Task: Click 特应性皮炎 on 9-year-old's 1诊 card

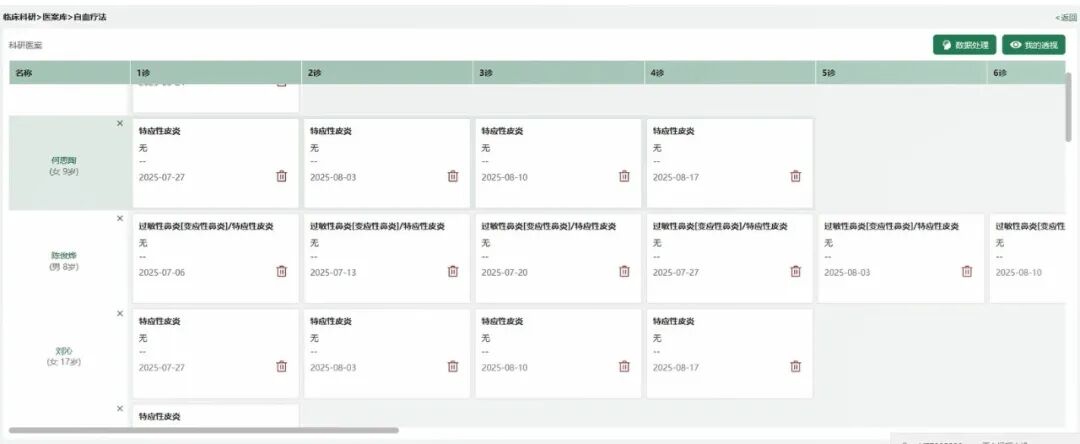Action: pos(160,131)
